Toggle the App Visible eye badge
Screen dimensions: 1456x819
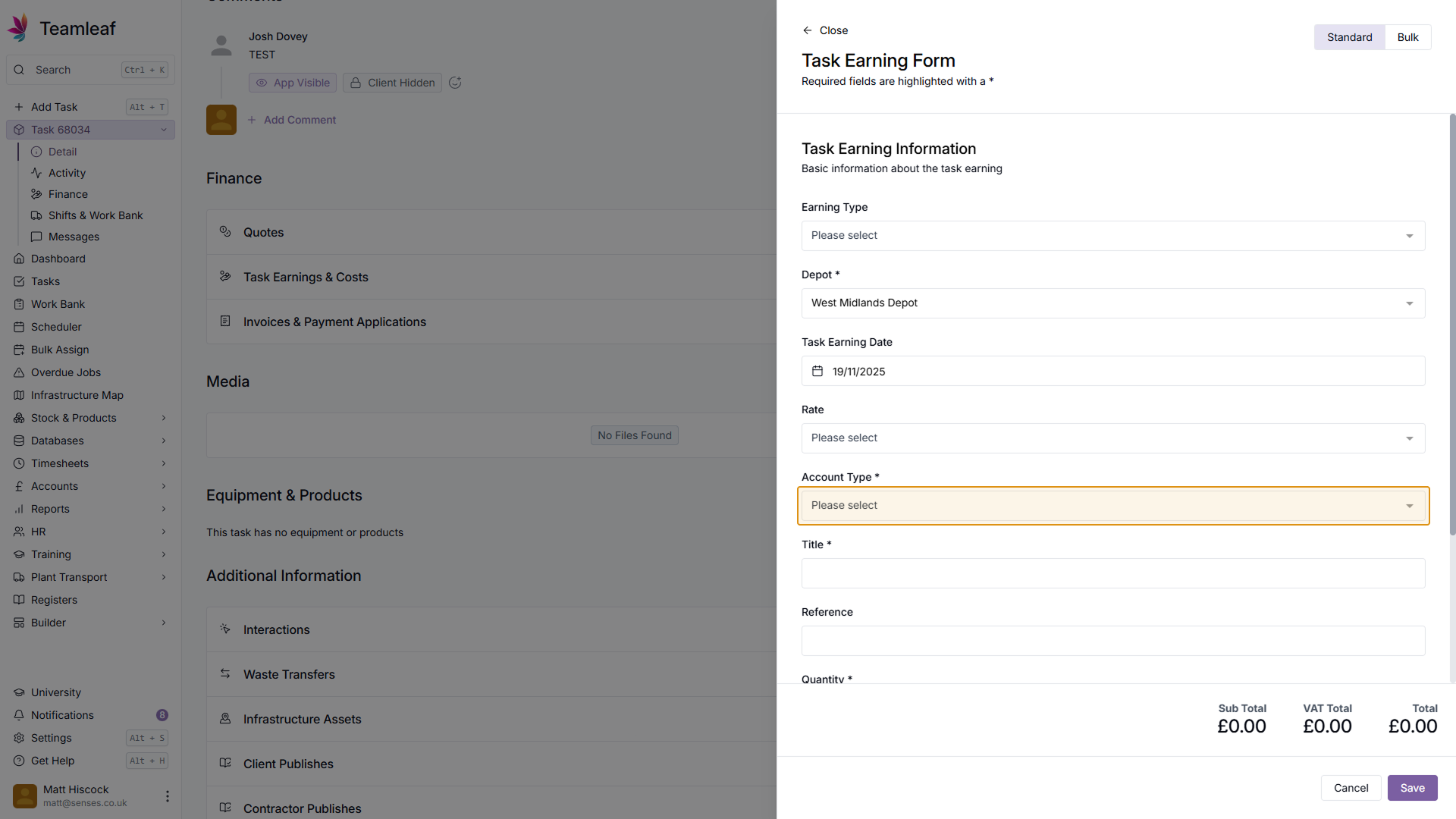point(293,83)
